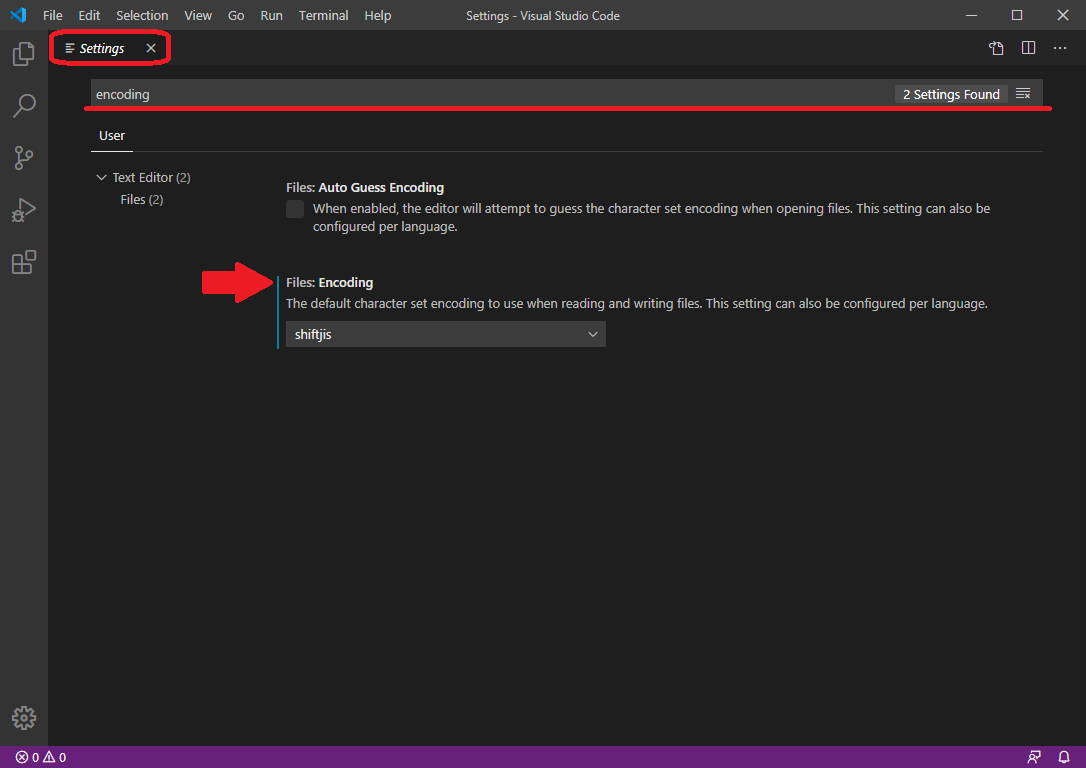
Task: Open the View menu
Action: point(198,15)
